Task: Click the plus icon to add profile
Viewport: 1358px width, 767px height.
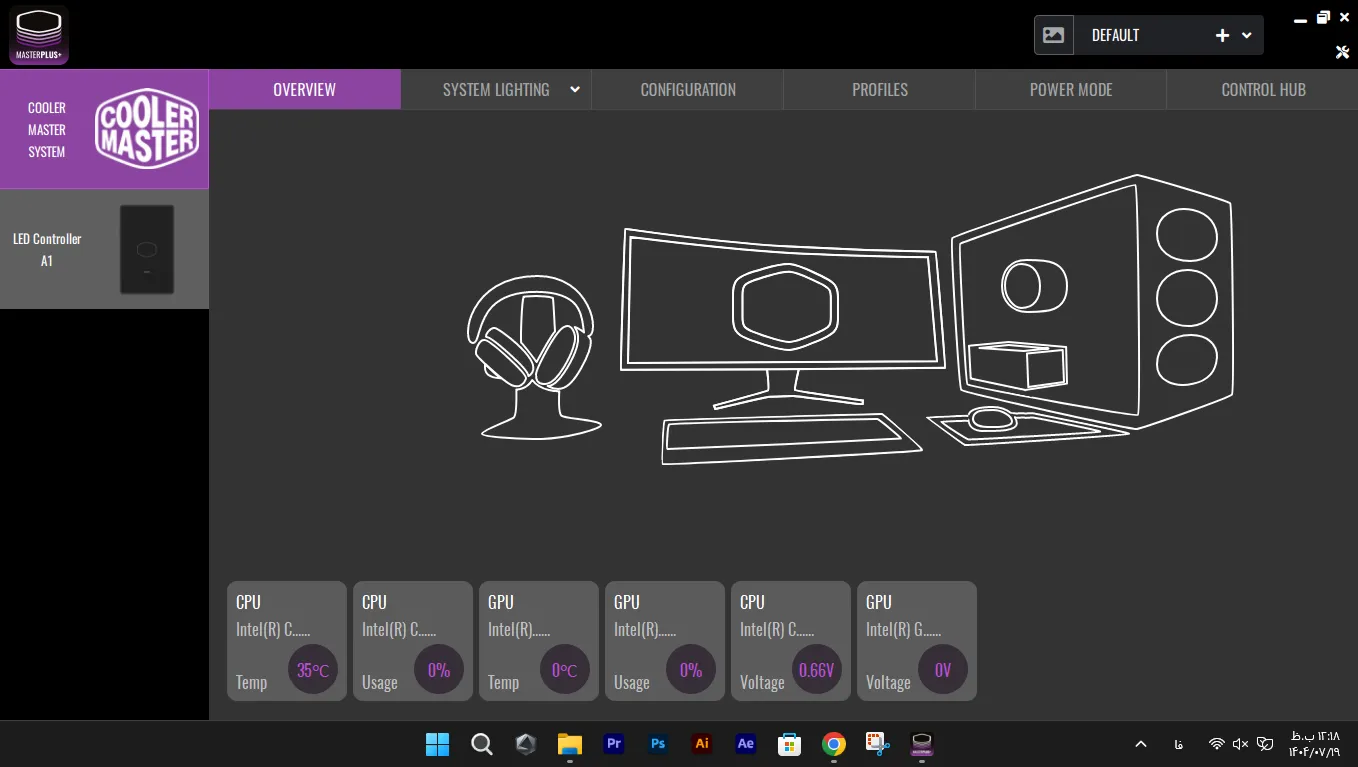Action: pos(1222,35)
